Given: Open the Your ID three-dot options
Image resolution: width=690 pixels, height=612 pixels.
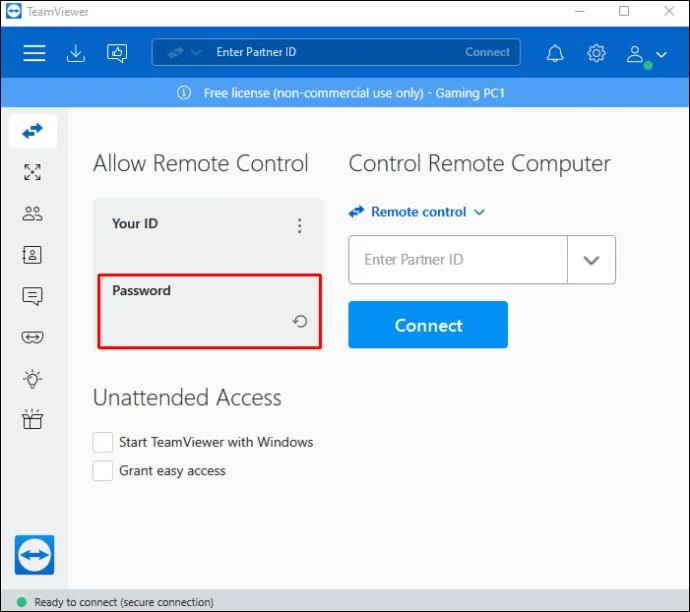Looking at the screenshot, I should (300, 226).
